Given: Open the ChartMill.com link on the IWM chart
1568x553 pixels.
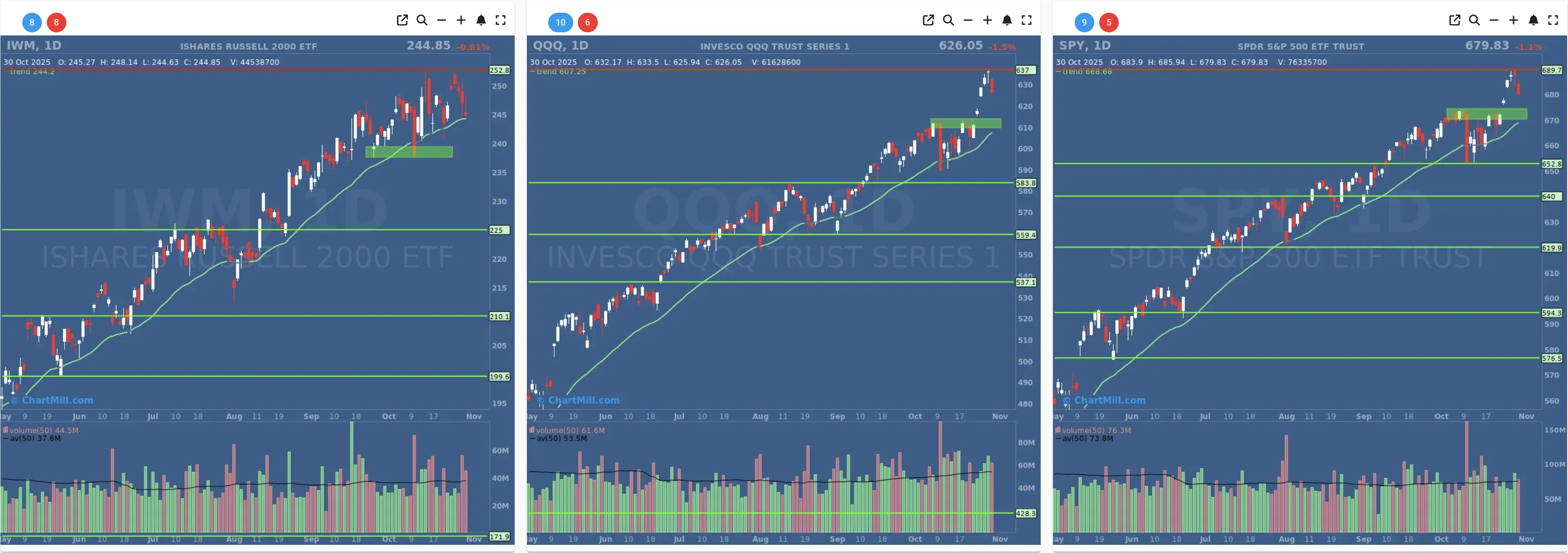Looking at the screenshot, I should [52, 400].
